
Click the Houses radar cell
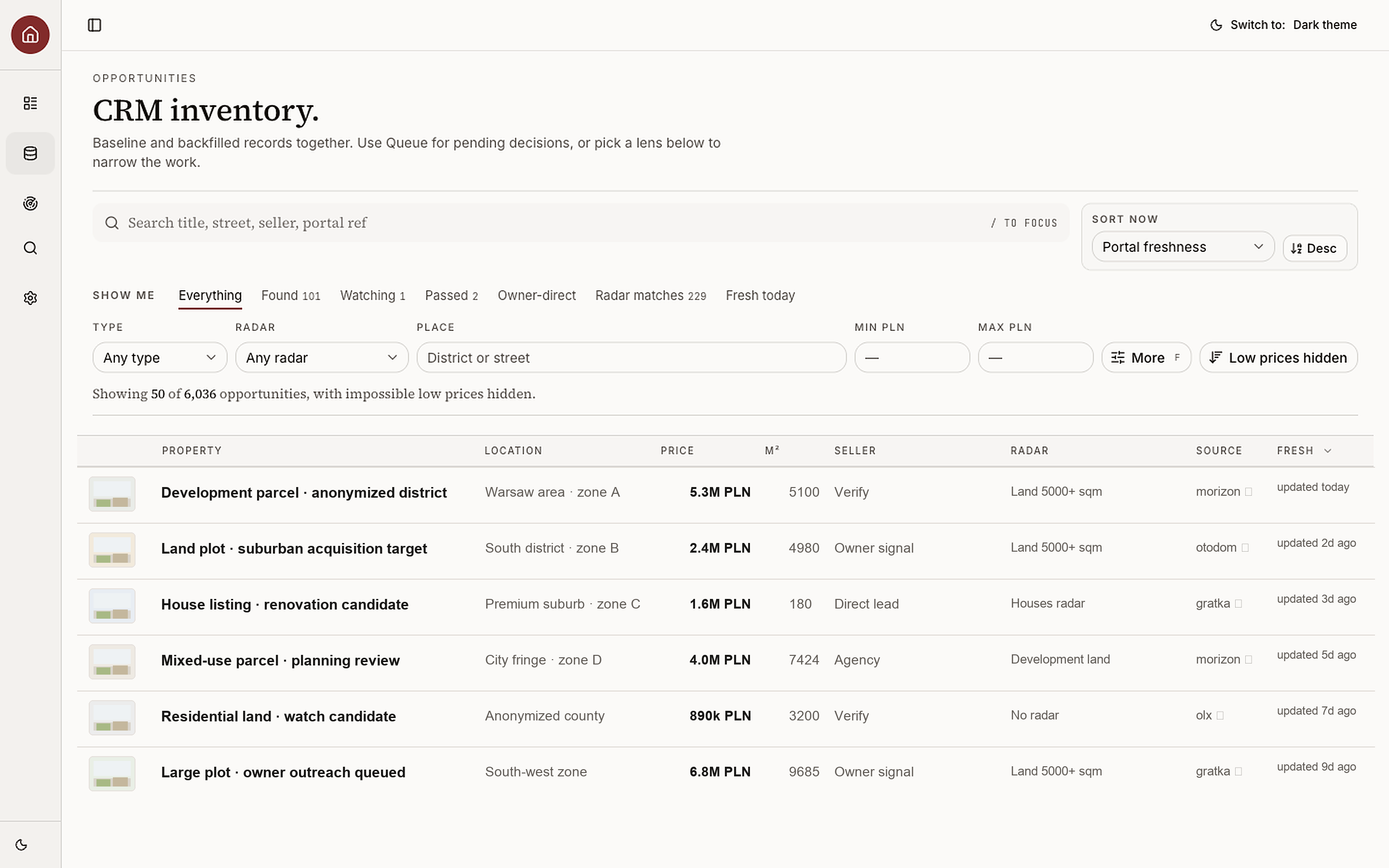coord(1048,603)
